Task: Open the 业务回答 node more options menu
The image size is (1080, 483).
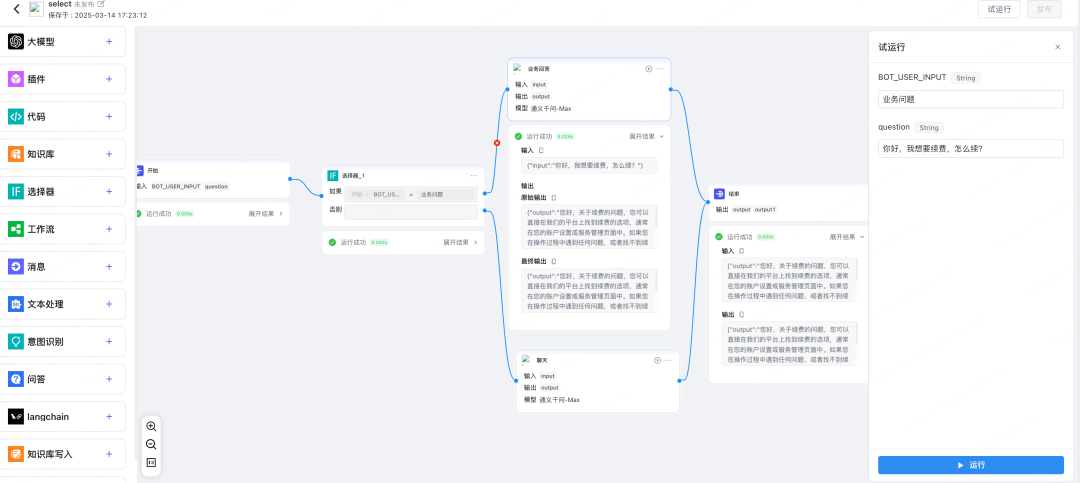Action: [x=660, y=69]
